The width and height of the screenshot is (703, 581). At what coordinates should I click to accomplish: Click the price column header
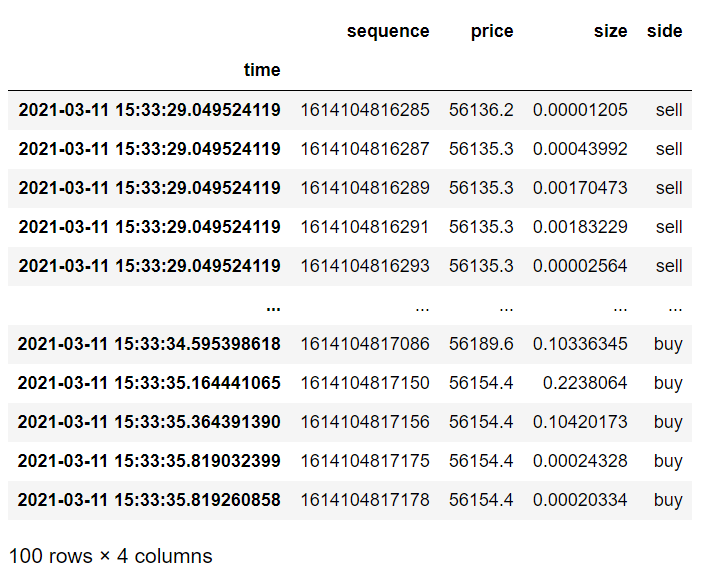tap(492, 31)
